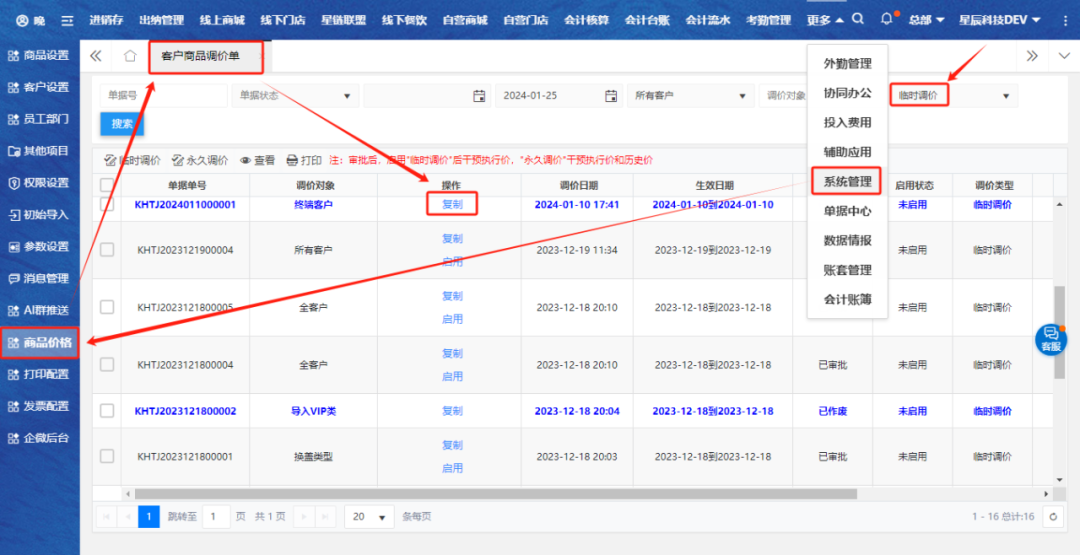The height and width of the screenshot is (555, 1080).
Task: Click the refresh icon at table footer
Action: coord(1052,517)
